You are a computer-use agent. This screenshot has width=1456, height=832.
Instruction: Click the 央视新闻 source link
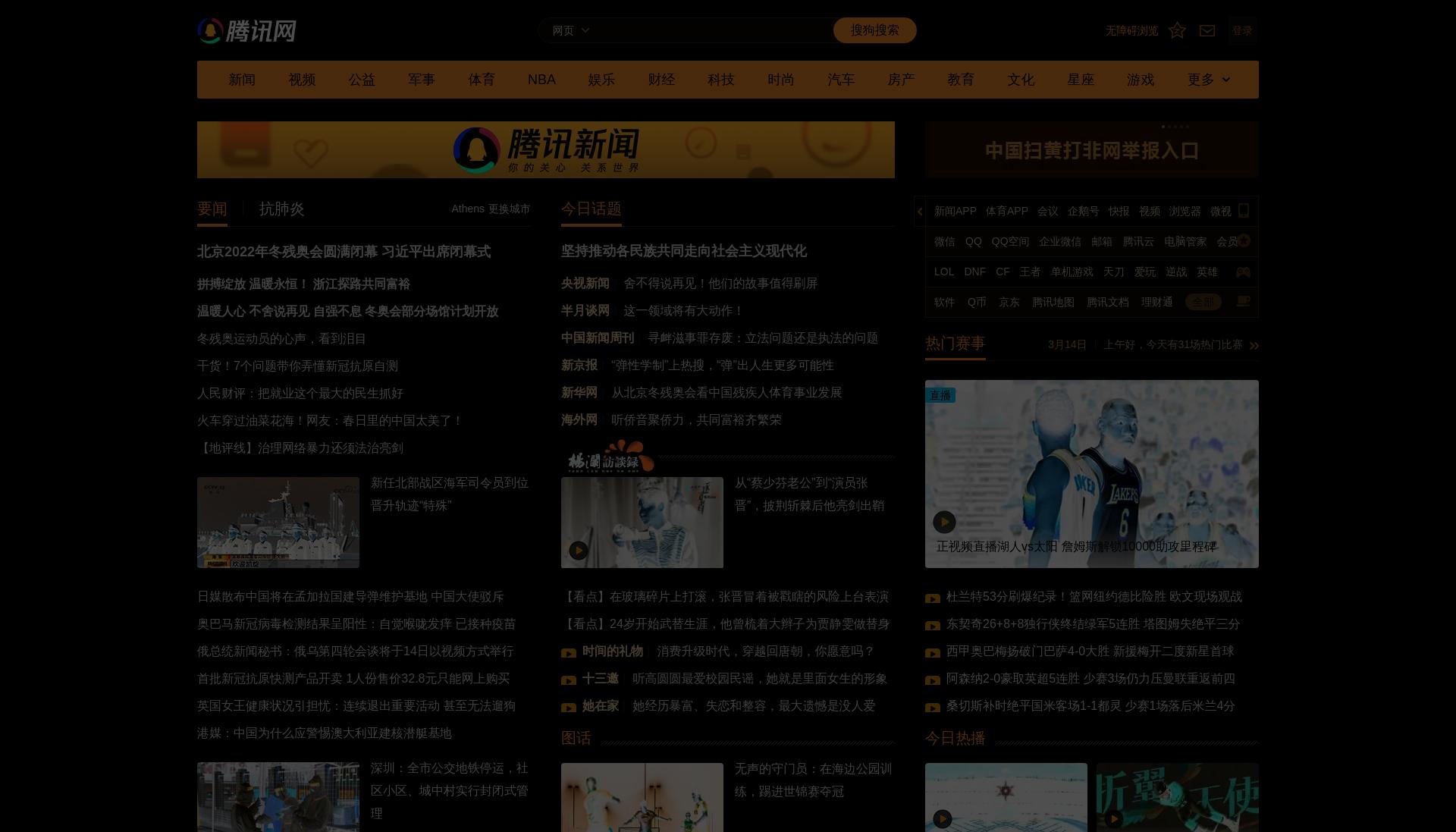pyautogui.click(x=585, y=283)
